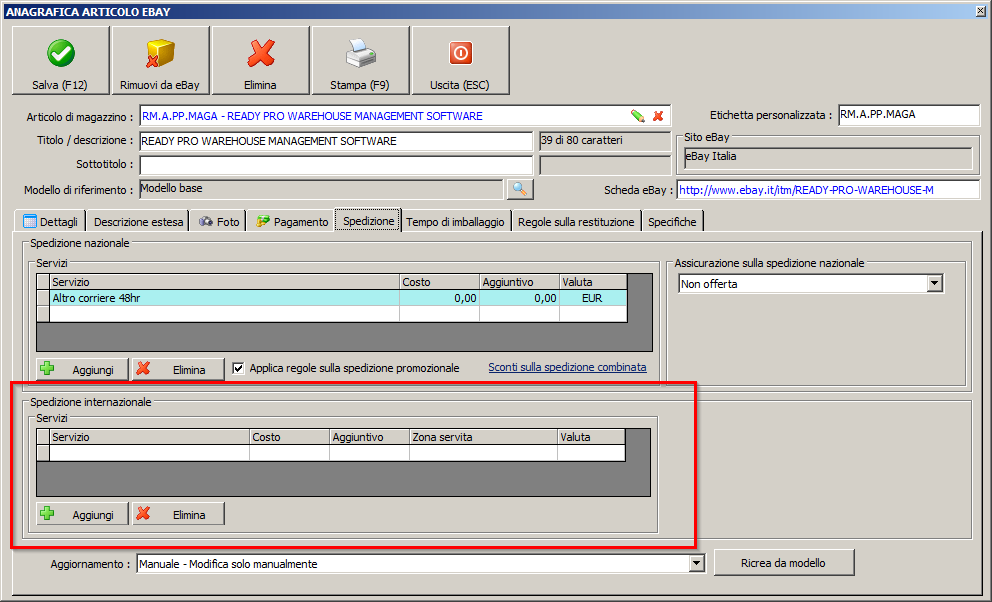Click the red X Elimina in Spedizione internazionale

click(x=178, y=514)
